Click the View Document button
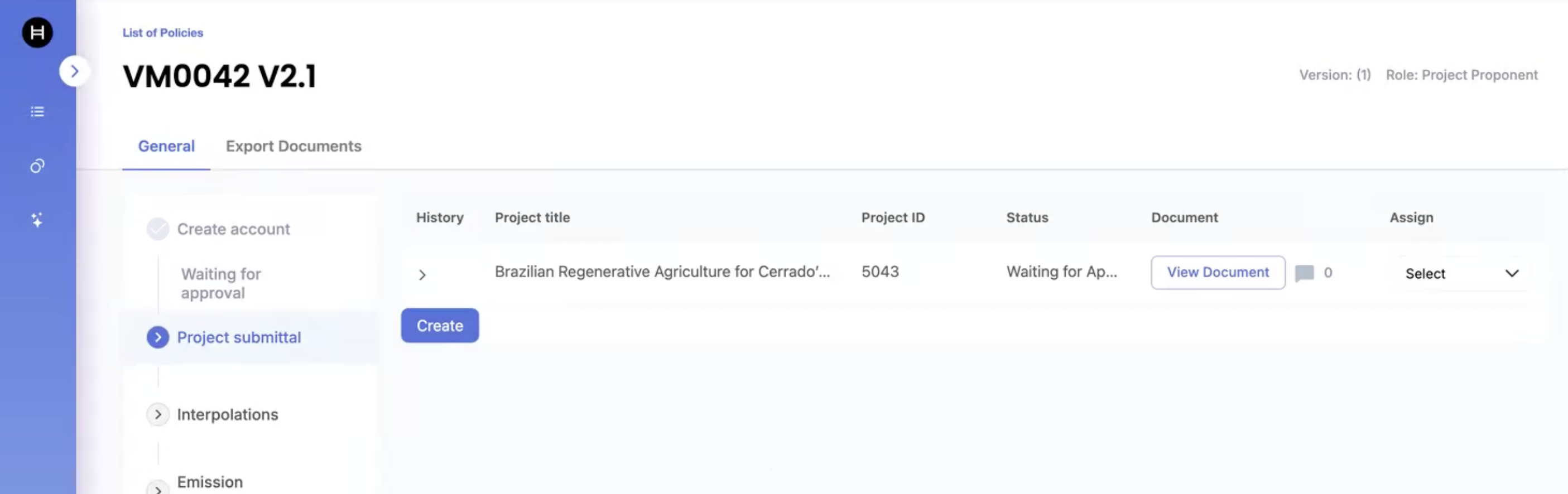The width and height of the screenshot is (1568, 494). [x=1218, y=273]
